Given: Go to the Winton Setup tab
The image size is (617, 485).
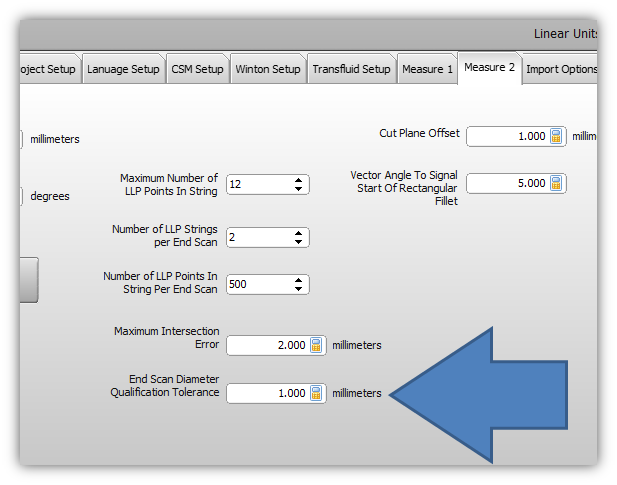Looking at the screenshot, I should click(267, 69).
